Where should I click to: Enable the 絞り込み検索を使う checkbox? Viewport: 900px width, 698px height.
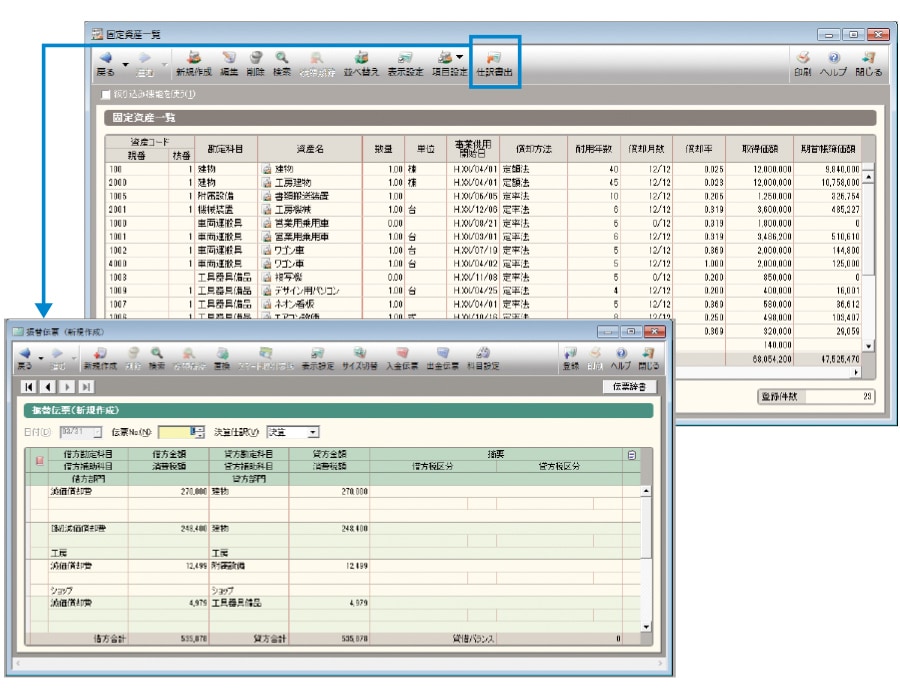pos(107,95)
